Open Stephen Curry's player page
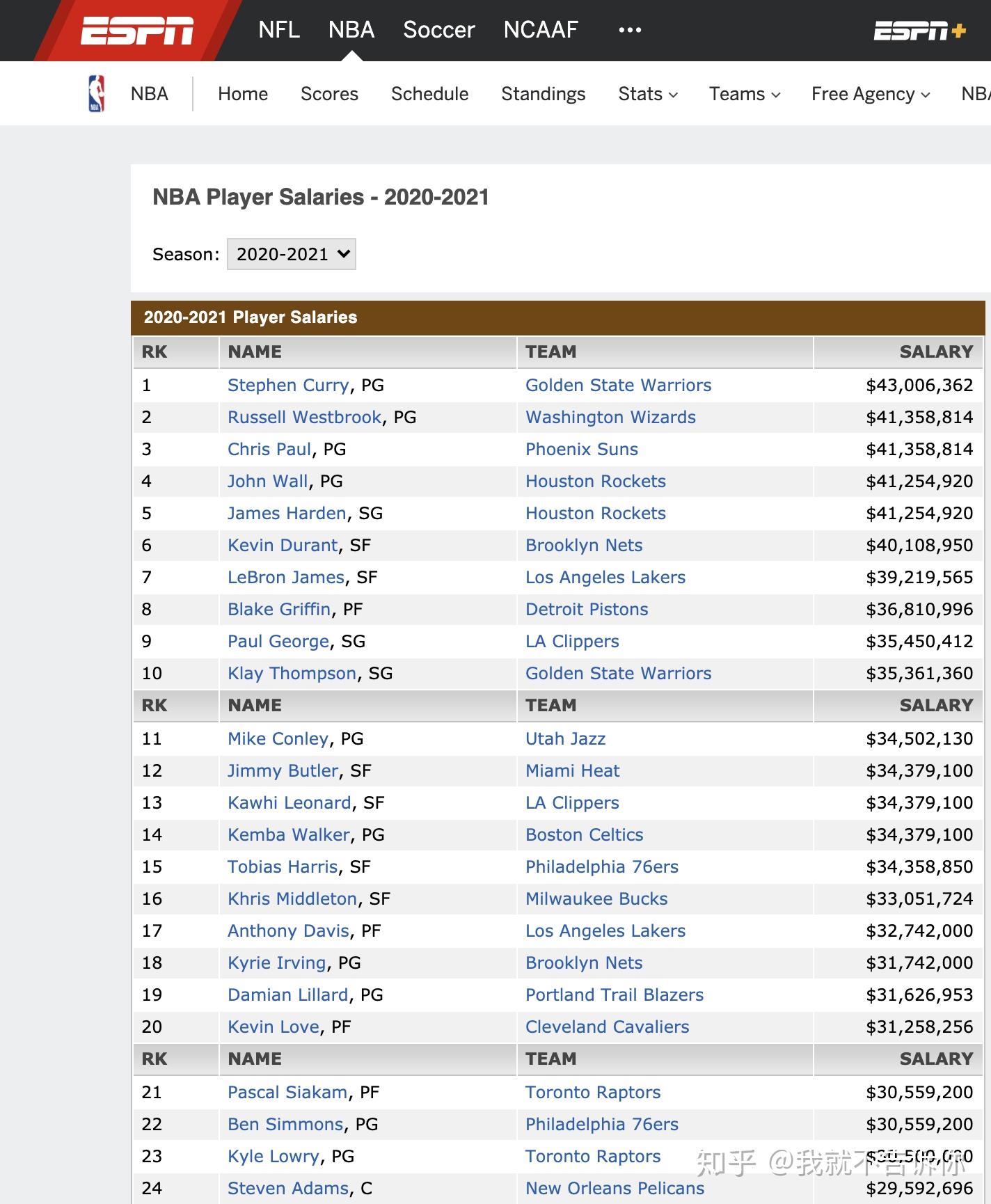Screen dimensions: 991x1204 coord(288,385)
